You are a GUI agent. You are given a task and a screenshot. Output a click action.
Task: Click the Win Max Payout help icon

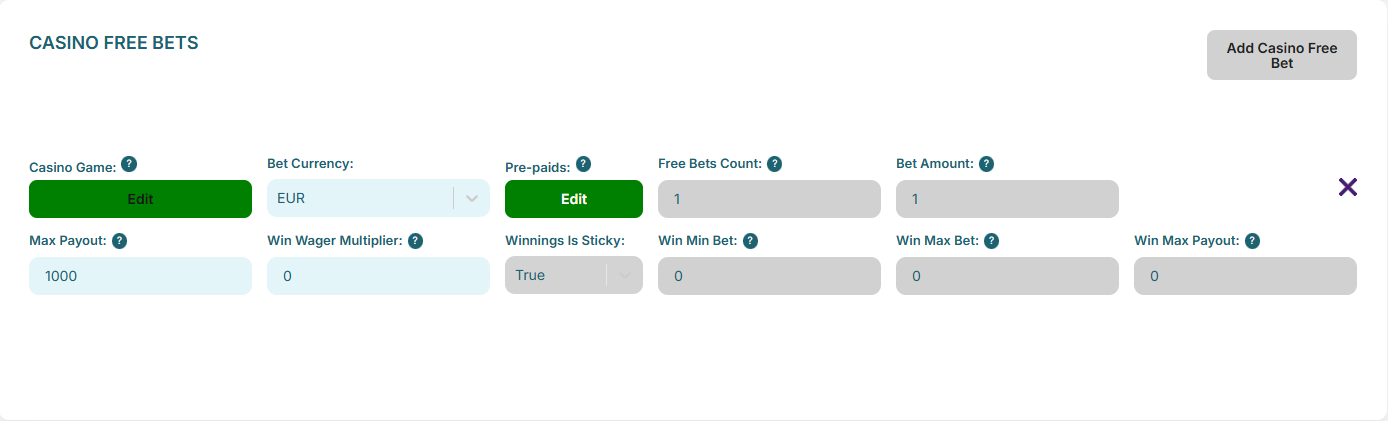1252,241
